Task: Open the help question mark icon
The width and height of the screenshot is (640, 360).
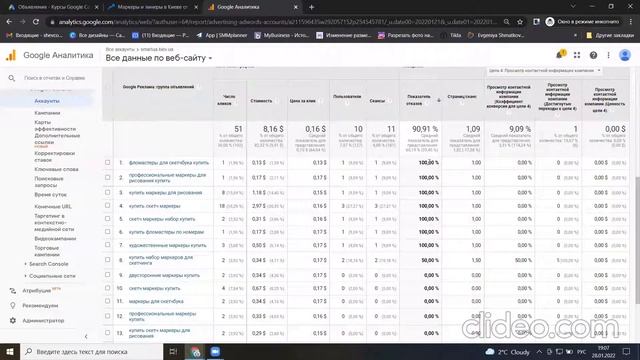Action: [x=593, y=55]
